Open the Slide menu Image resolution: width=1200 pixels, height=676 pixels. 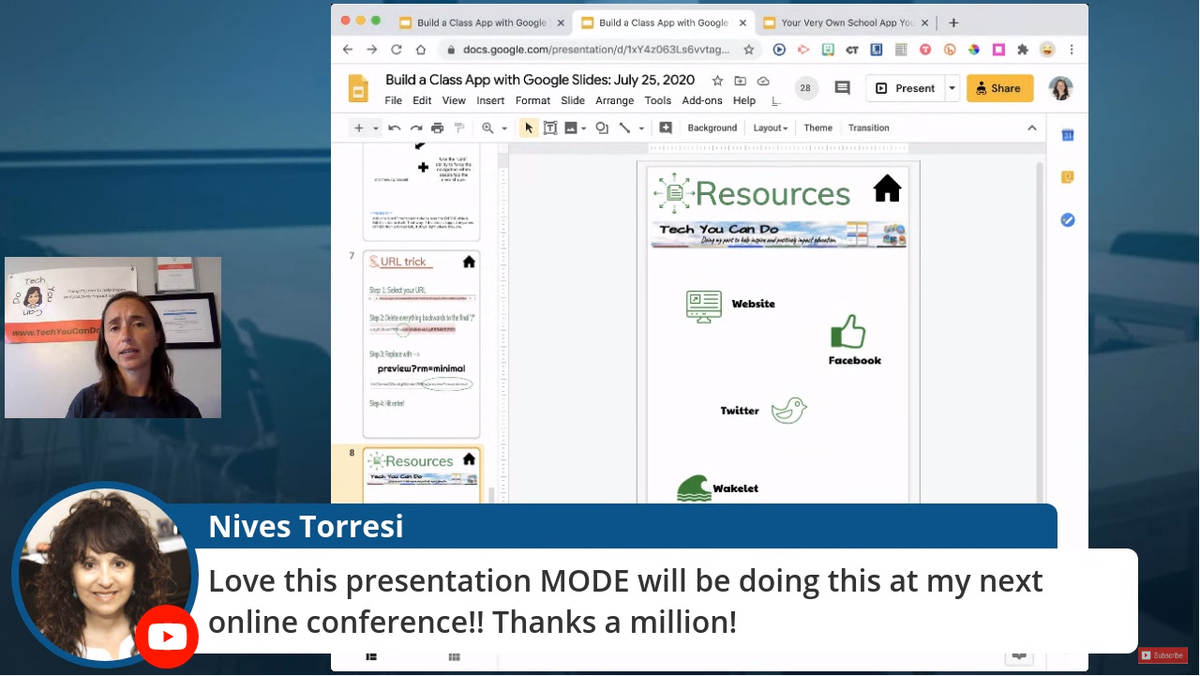573,101
